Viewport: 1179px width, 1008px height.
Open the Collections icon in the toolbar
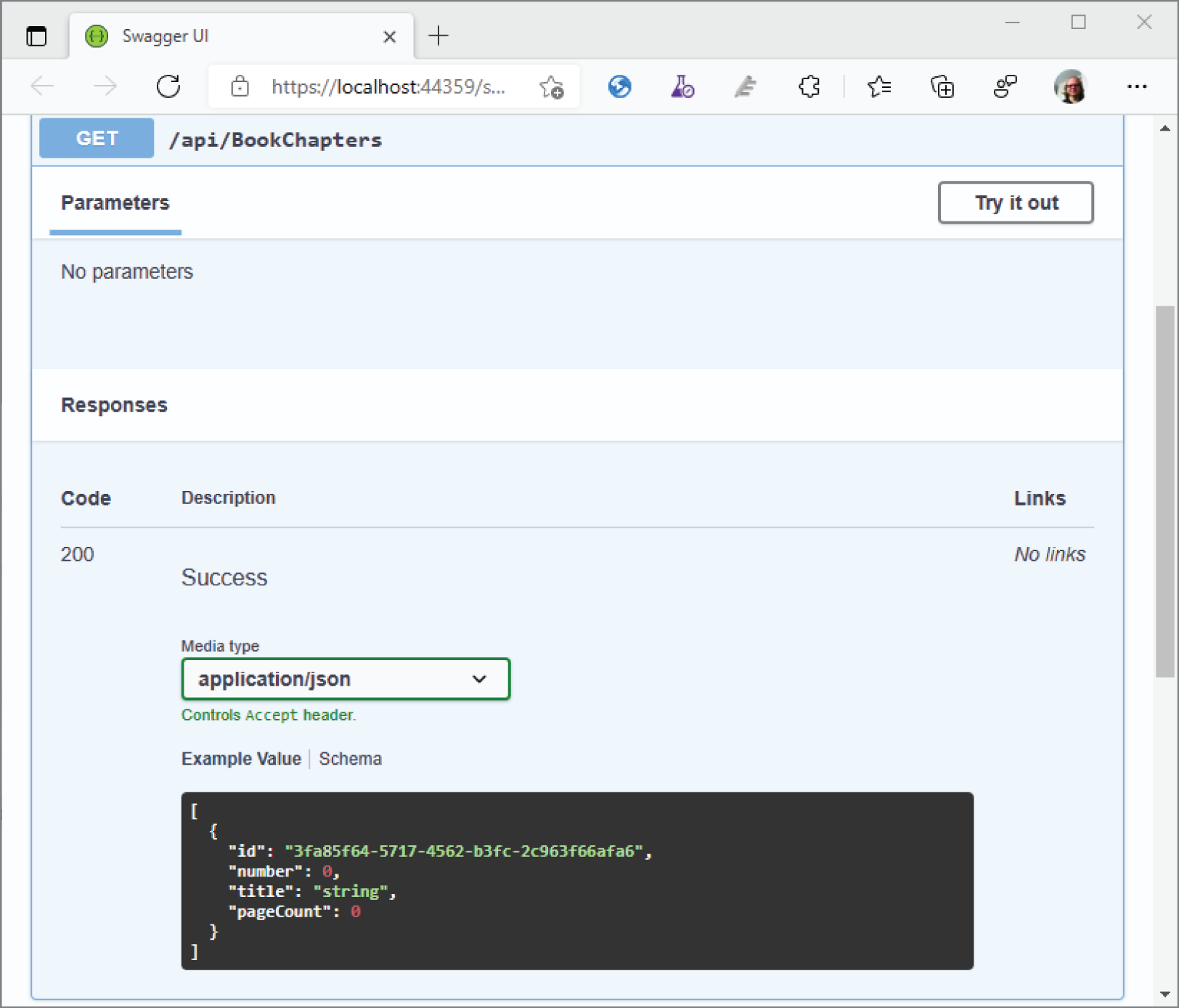[x=942, y=86]
